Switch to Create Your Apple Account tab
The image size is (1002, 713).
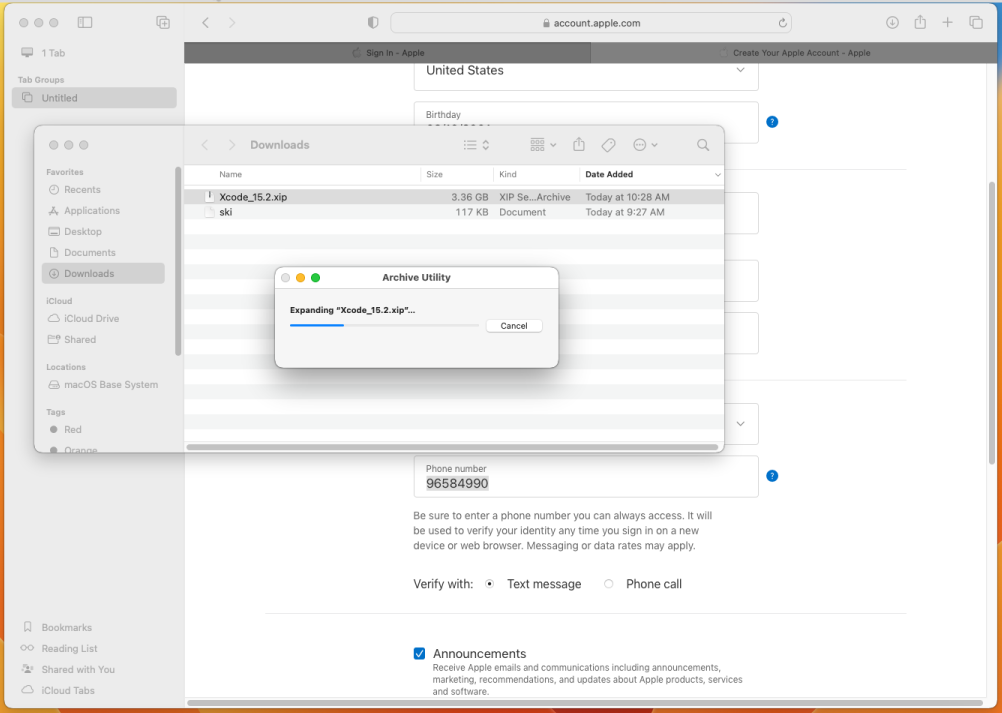[x=794, y=52]
